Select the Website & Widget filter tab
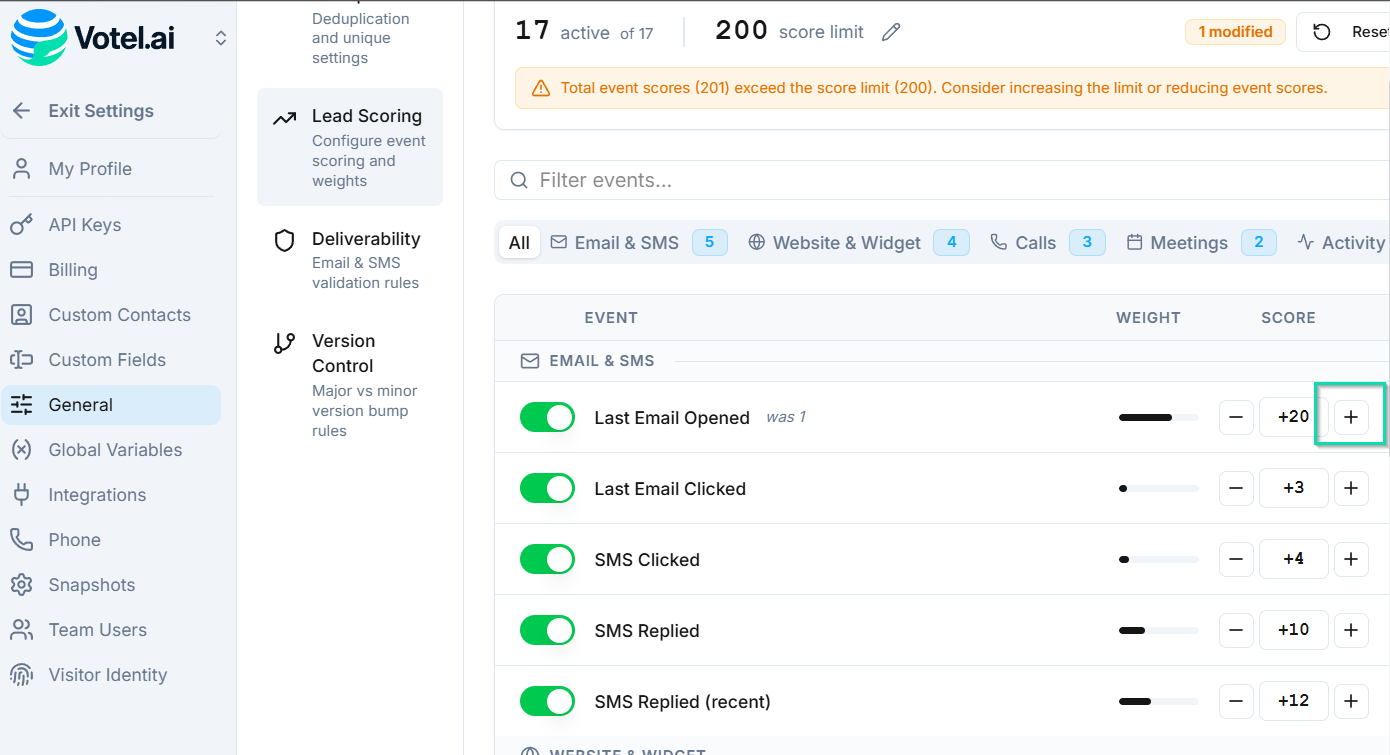 (846, 243)
